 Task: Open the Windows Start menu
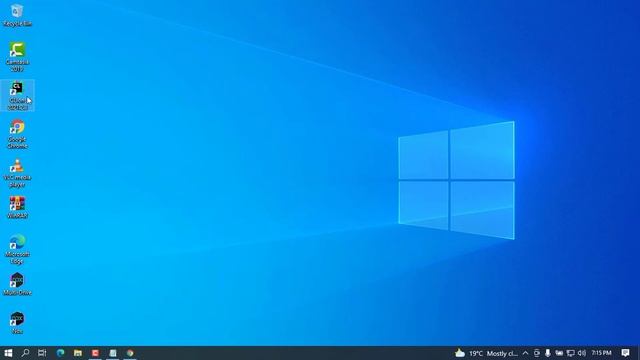8,353
